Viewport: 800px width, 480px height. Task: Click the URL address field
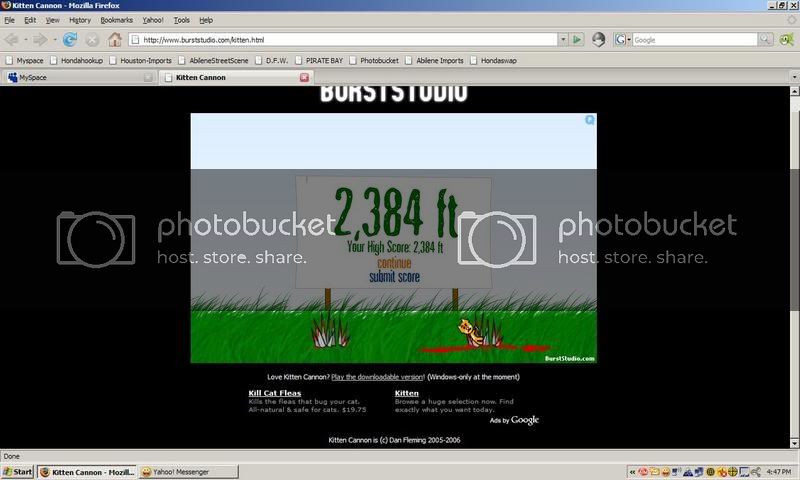coord(343,39)
